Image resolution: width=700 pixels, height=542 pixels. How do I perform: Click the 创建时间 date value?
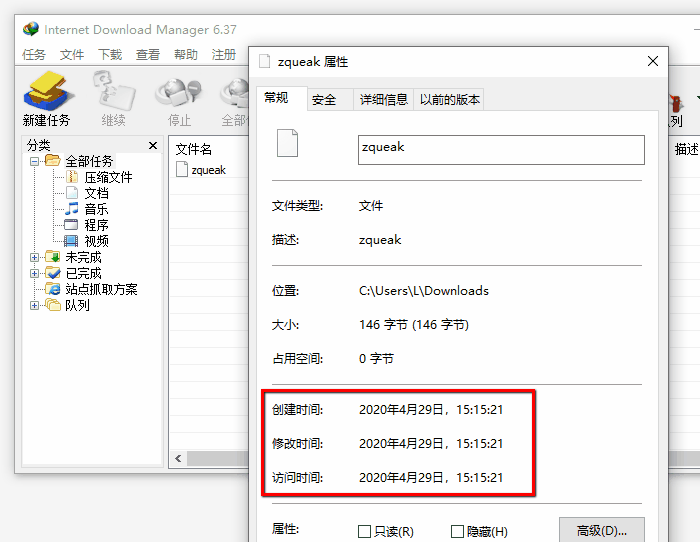[x=431, y=410]
